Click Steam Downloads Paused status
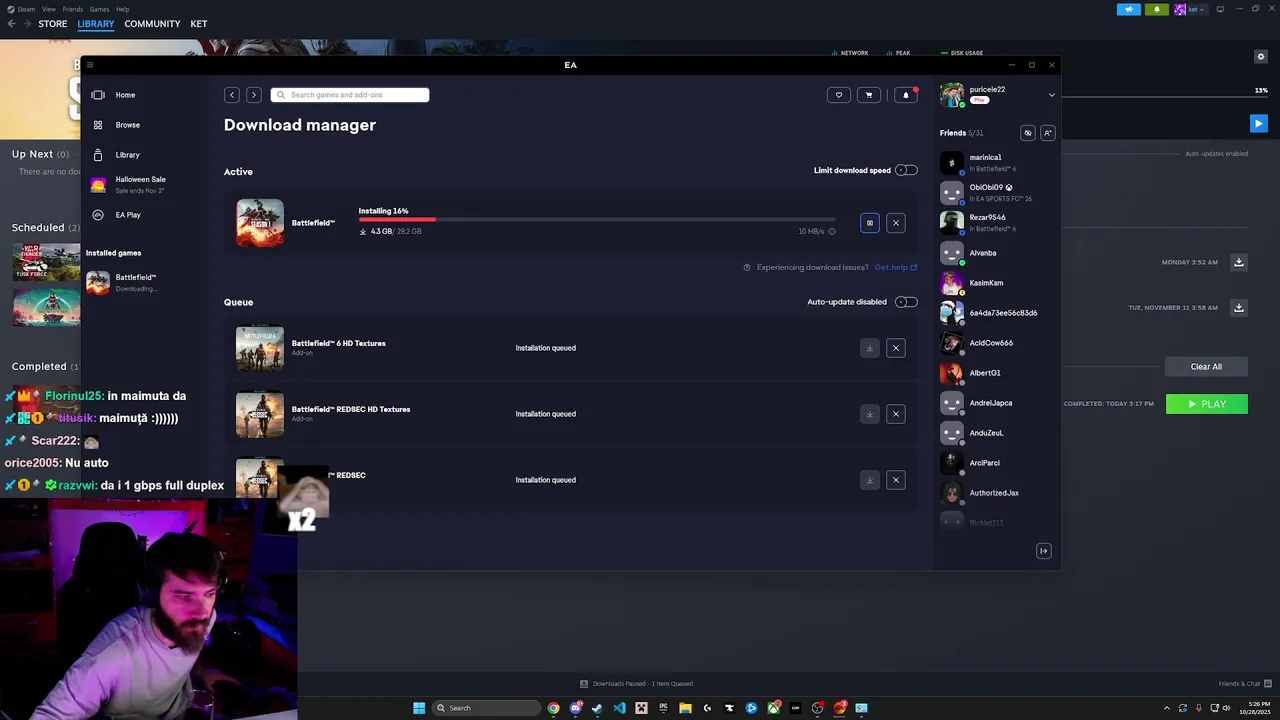1280x720 pixels. click(x=637, y=684)
